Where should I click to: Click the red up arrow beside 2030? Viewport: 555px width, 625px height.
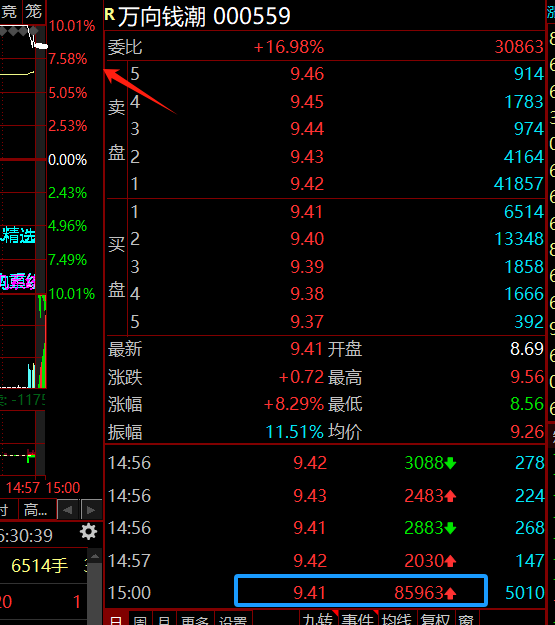451,561
